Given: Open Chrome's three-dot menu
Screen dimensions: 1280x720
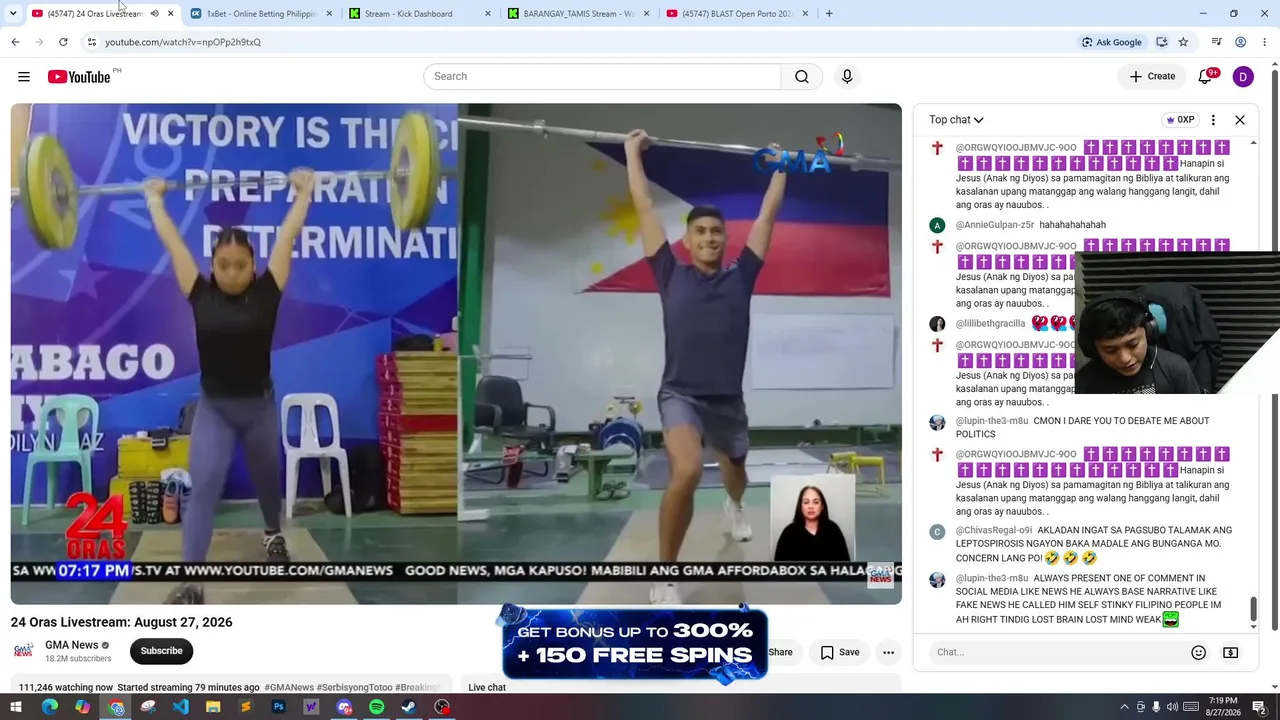Looking at the screenshot, I should [x=1265, y=42].
